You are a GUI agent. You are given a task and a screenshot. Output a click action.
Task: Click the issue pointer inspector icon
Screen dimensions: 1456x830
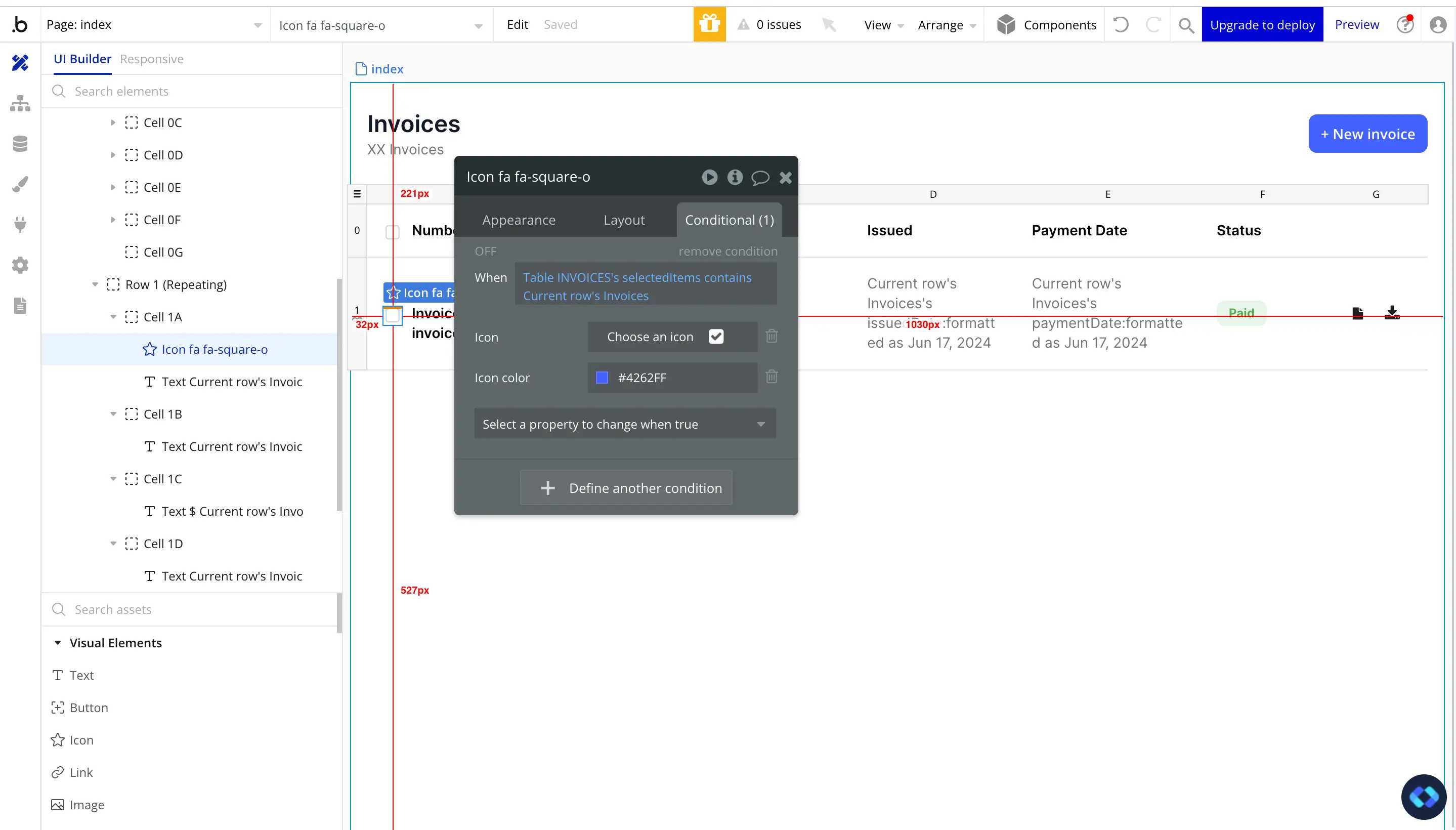(x=829, y=24)
